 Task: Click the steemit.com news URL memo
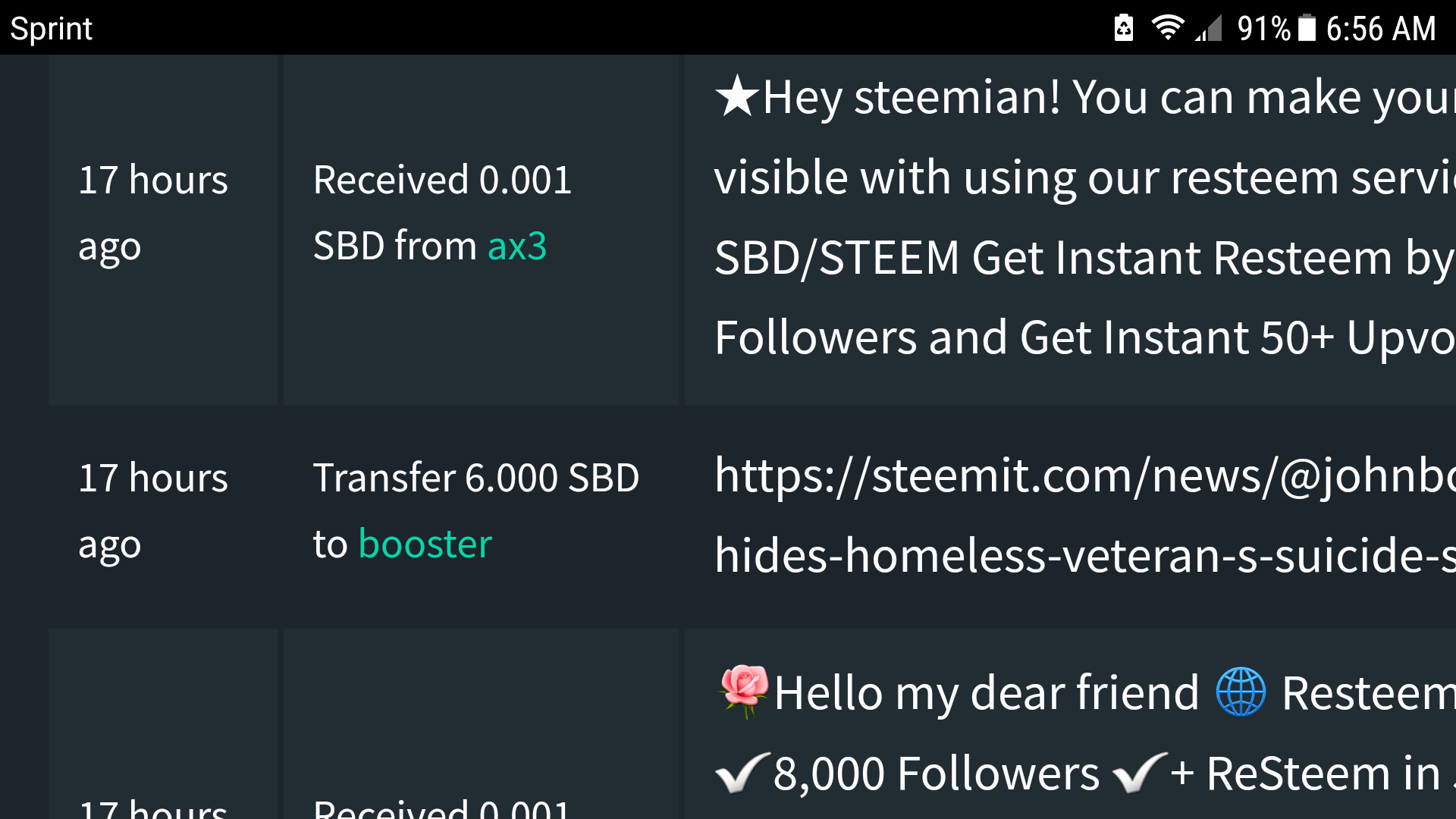[x=1084, y=516]
